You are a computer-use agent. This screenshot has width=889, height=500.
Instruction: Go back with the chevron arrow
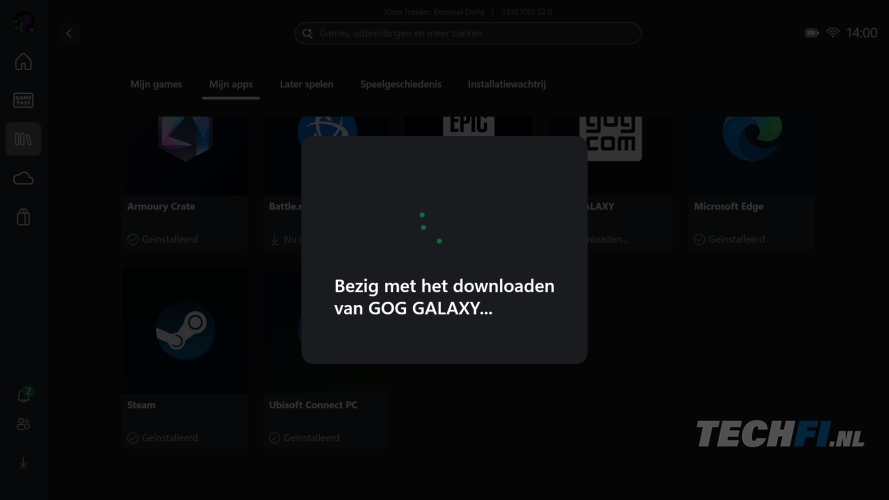[69, 33]
